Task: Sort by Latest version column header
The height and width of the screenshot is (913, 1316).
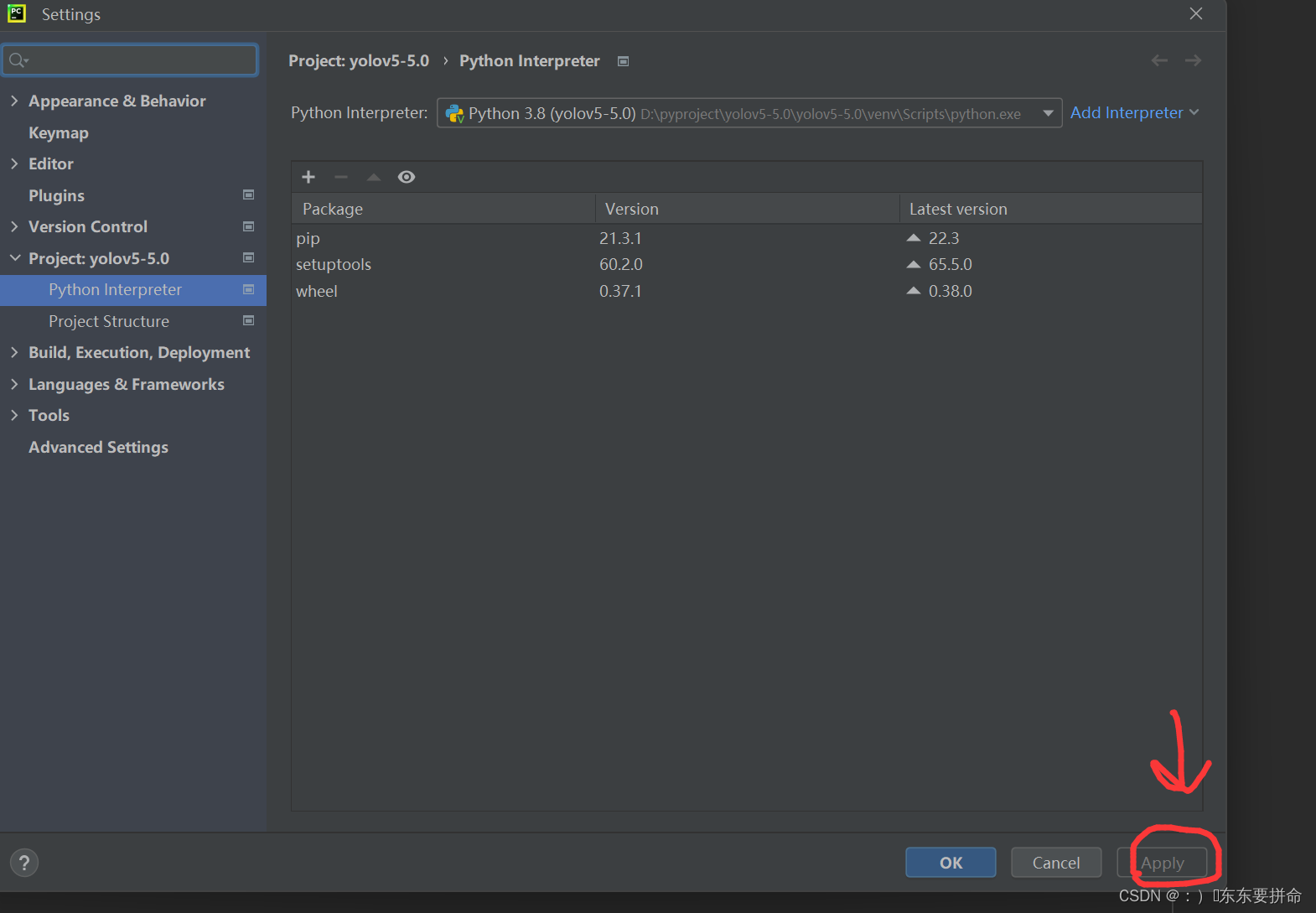Action: pyautogui.click(x=1051, y=209)
